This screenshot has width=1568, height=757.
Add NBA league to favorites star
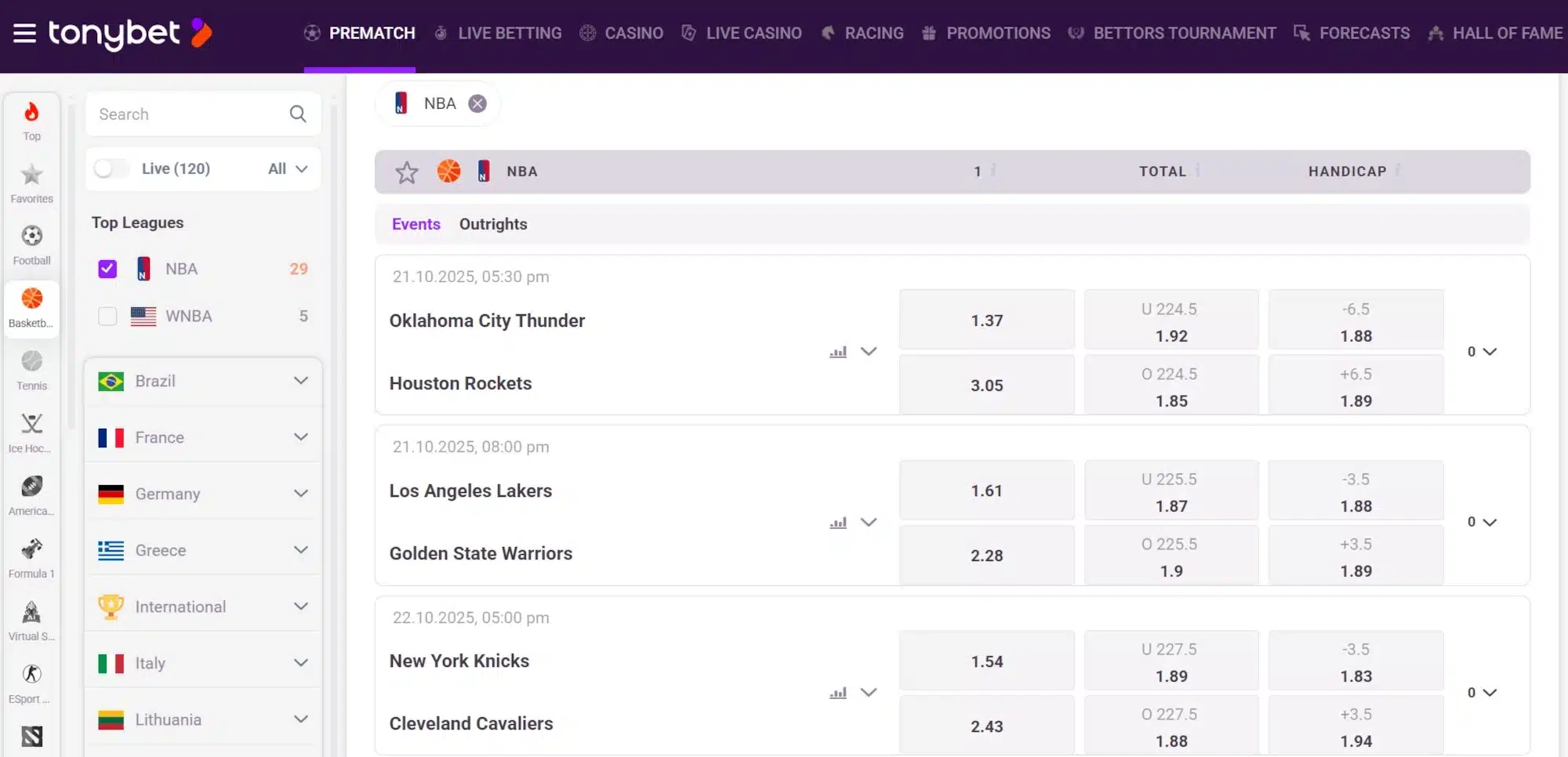406,172
